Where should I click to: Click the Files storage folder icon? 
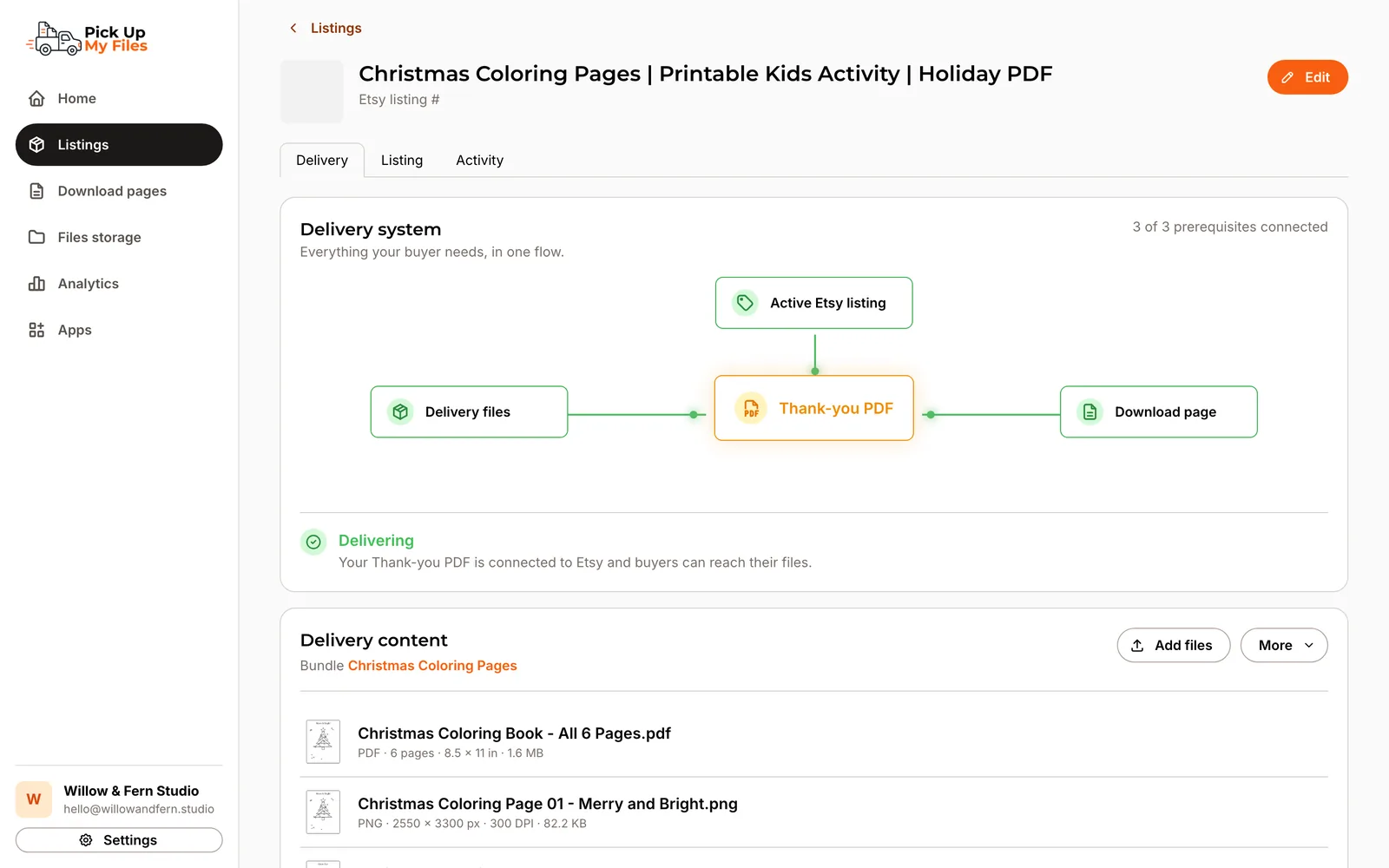coord(36,237)
